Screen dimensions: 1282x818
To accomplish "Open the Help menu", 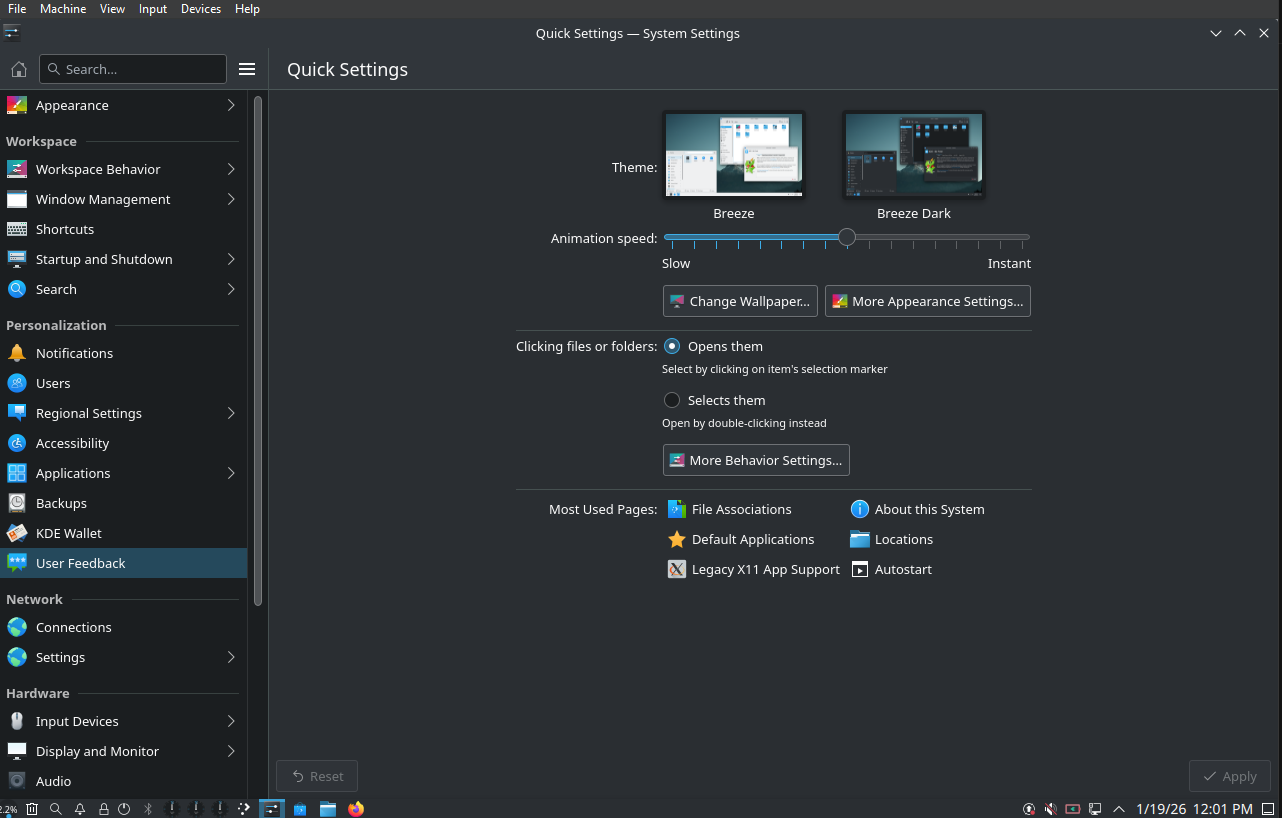I will point(247,9).
